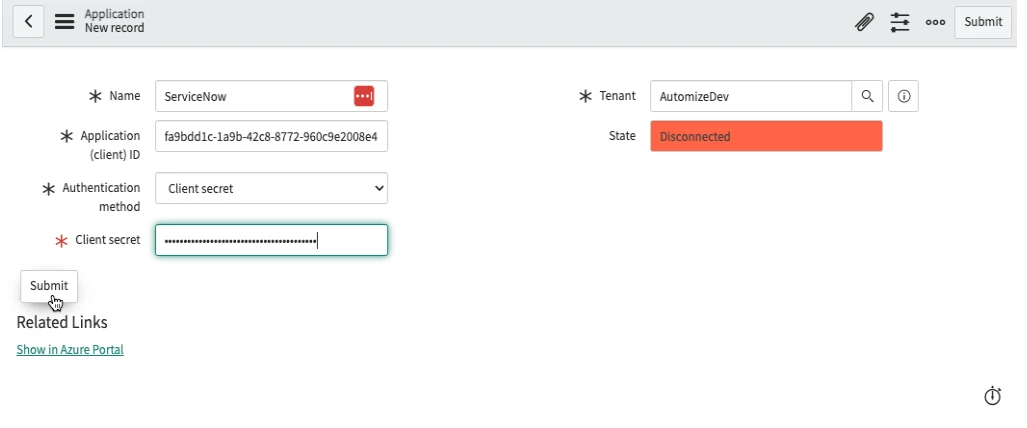Open the three-dot more options menu
This screenshot has height=428, width=1027.
tap(935, 22)
